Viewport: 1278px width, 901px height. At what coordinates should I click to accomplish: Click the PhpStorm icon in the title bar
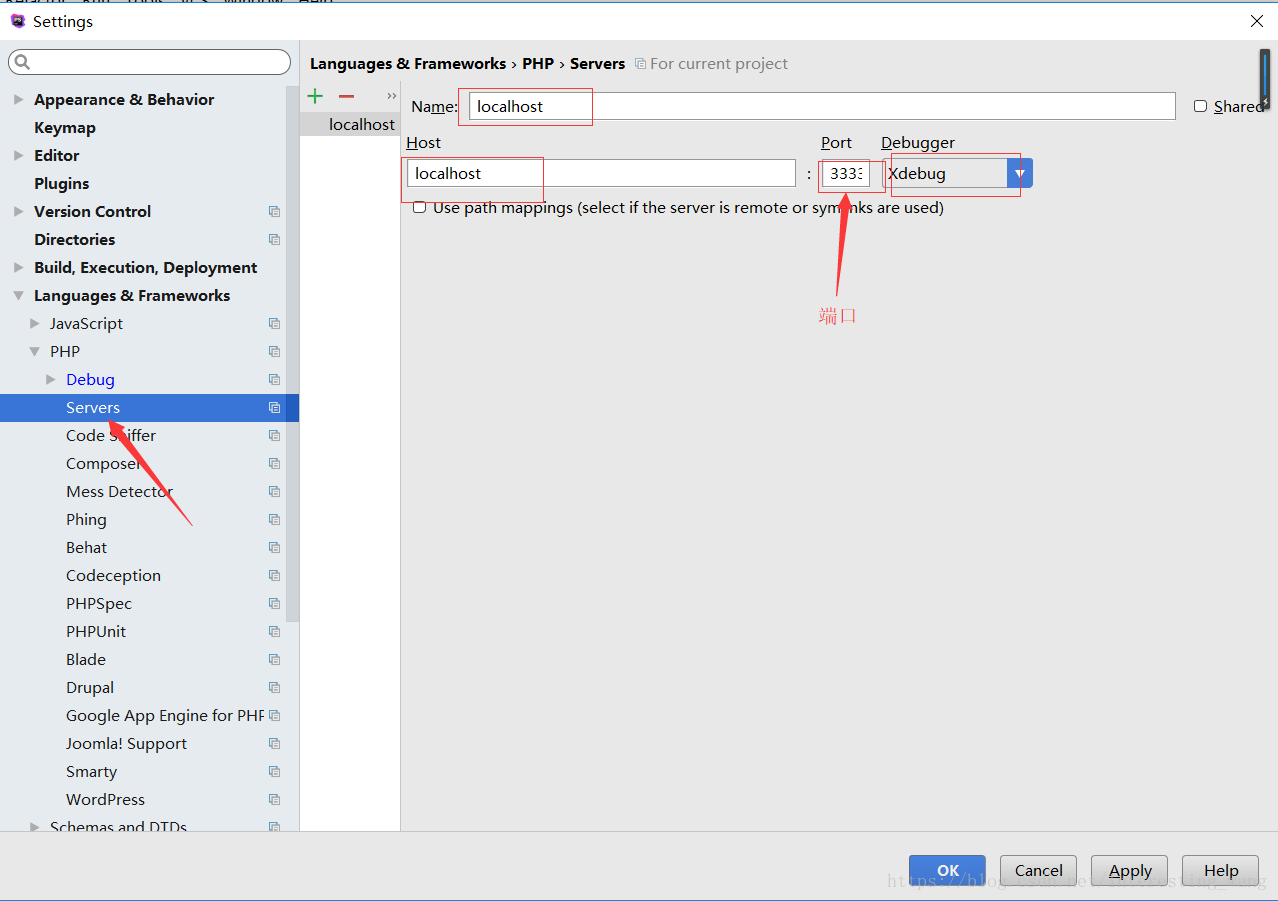[x=17, y=21]
